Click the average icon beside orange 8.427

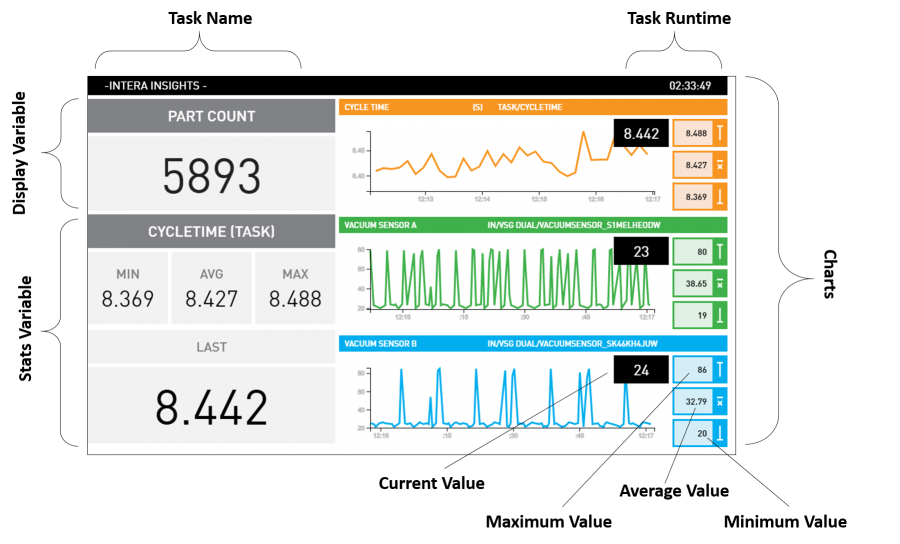pyautogui.click(x=720, y=165)
